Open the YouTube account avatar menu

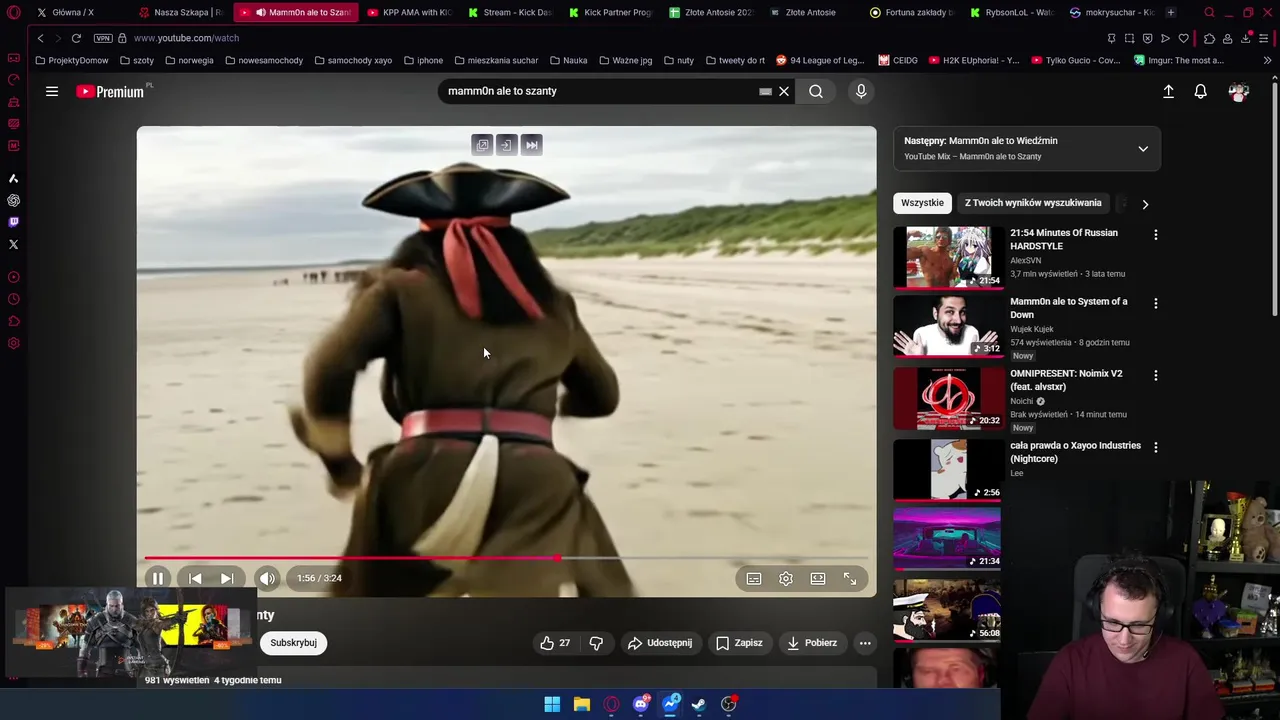coord(1239,91)
